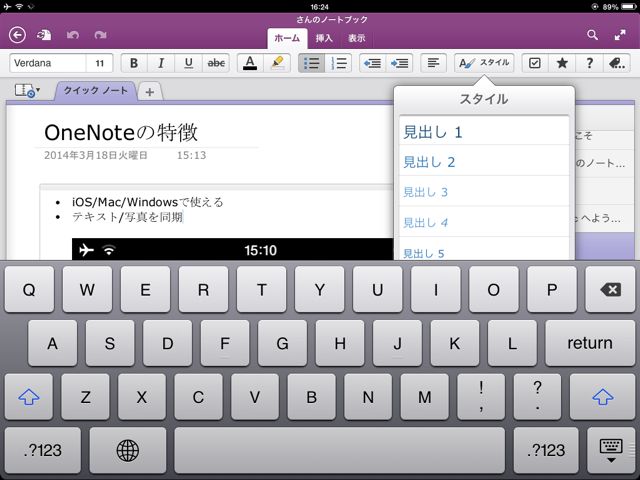Toggle bold formatting
Screen dimensions: 640x480
[x=134, y=63]
